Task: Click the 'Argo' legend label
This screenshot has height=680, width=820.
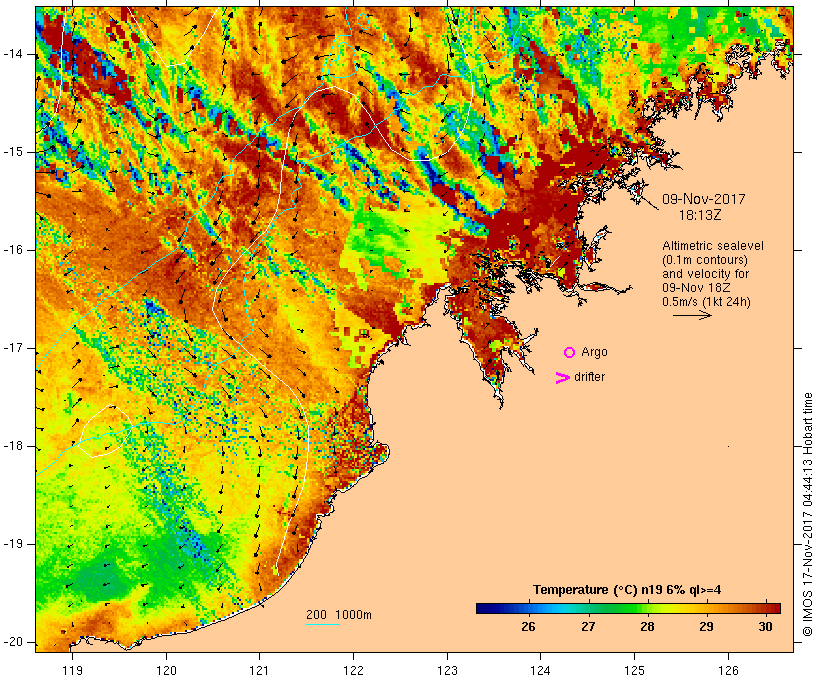Action: [x=594, y=353]
